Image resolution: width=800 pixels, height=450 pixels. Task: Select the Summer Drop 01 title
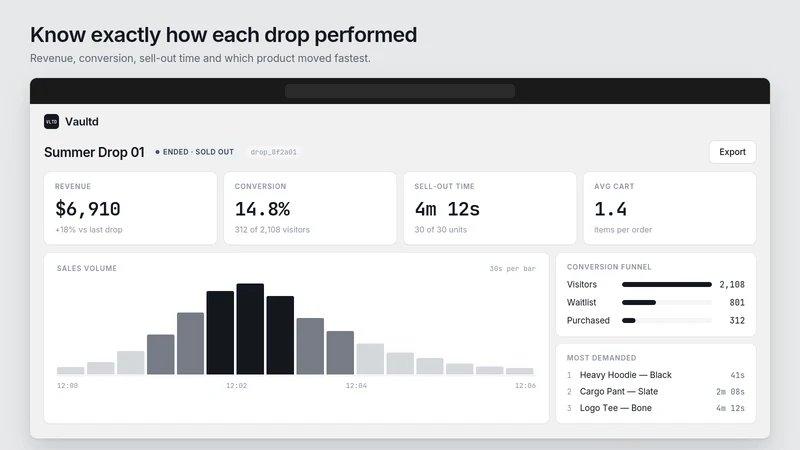point(94,152)
